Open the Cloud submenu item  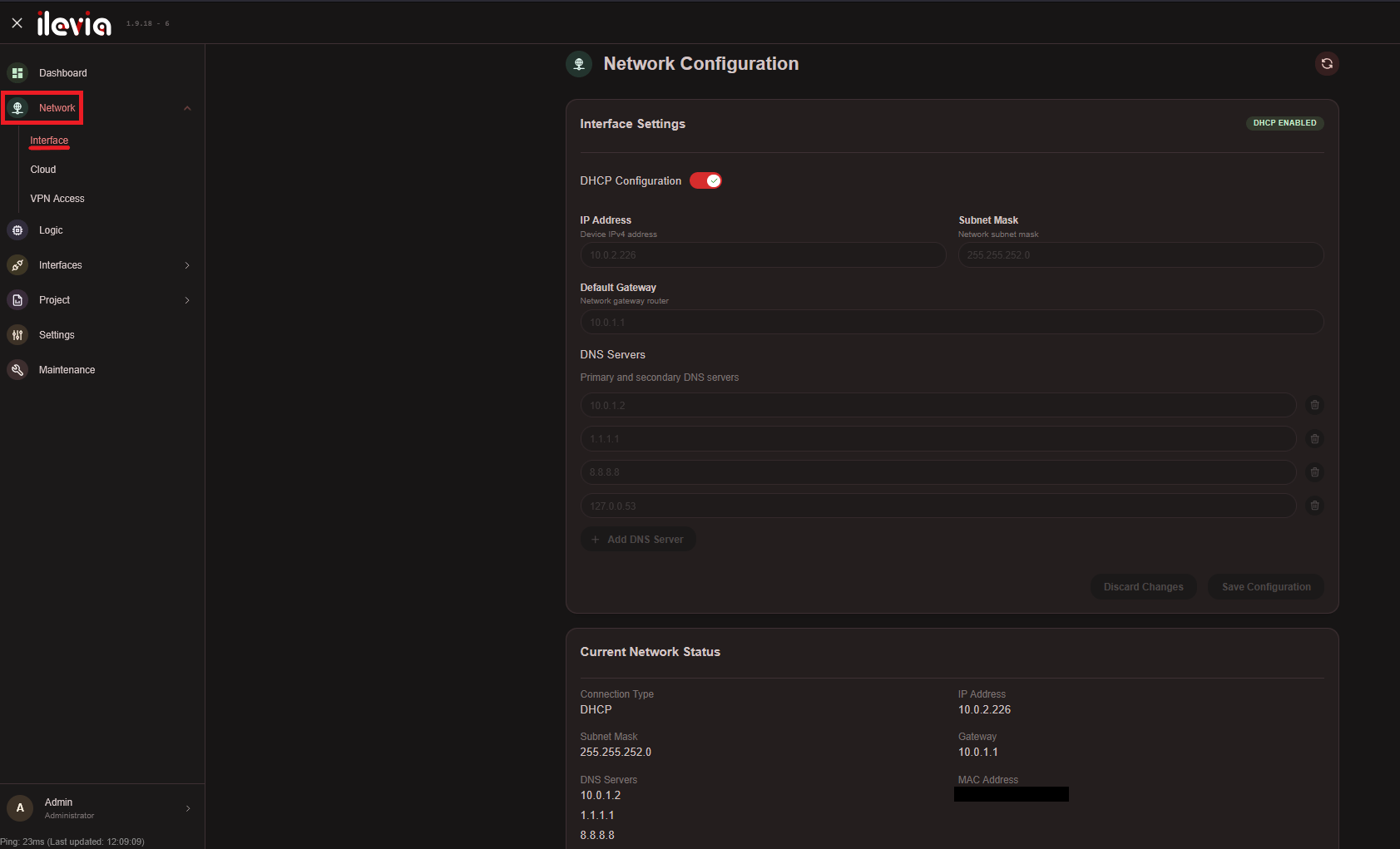[x=43, y=170]
